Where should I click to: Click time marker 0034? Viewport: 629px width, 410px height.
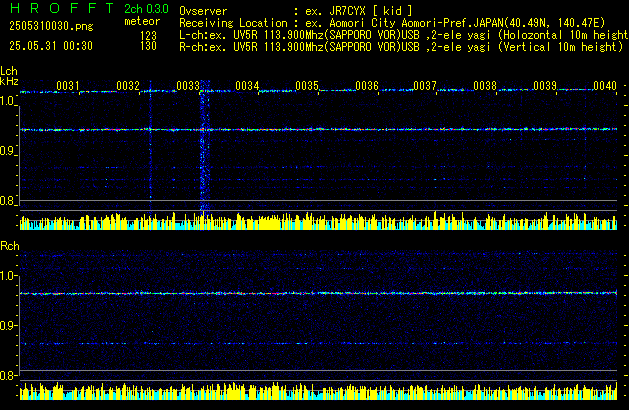(x=247, y=86)
